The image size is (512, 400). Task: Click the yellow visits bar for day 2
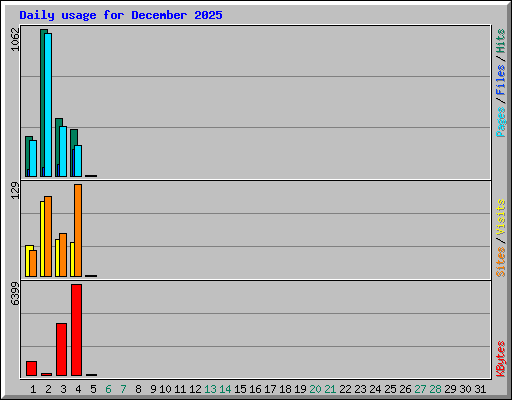(42, 239)
